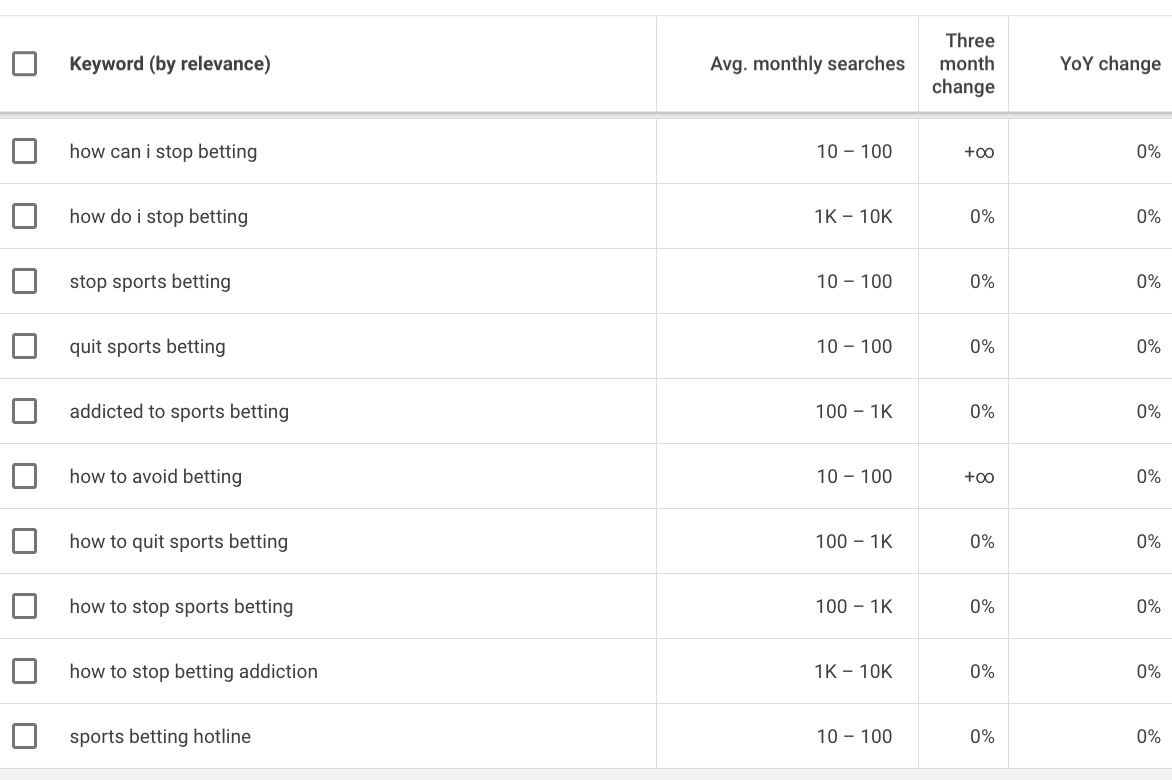
Task: Check the box for 'how do i stop betting'
Action: (24, 216)
